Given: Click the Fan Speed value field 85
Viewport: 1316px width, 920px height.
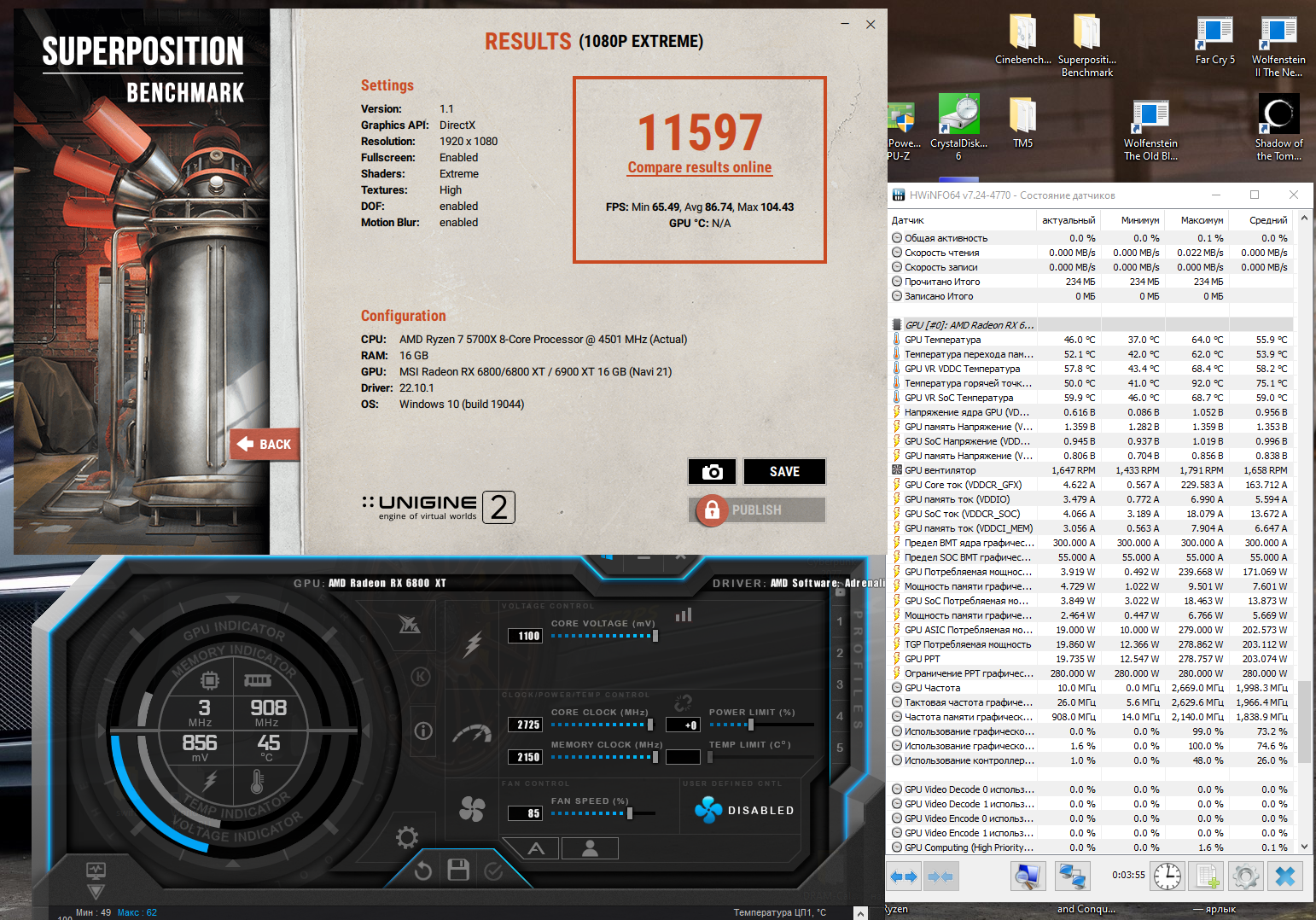Looking at the screenshot, I should tap(525, 813).
